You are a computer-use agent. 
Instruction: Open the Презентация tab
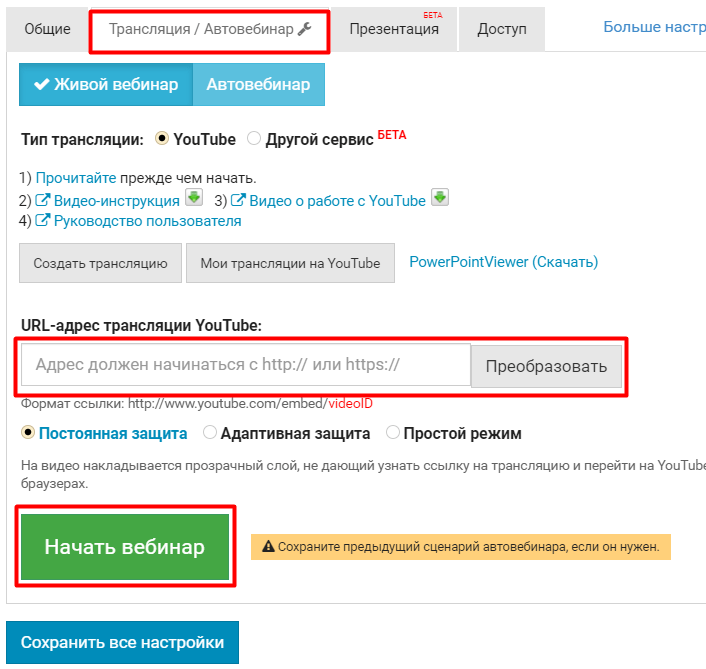coord(394,29)
